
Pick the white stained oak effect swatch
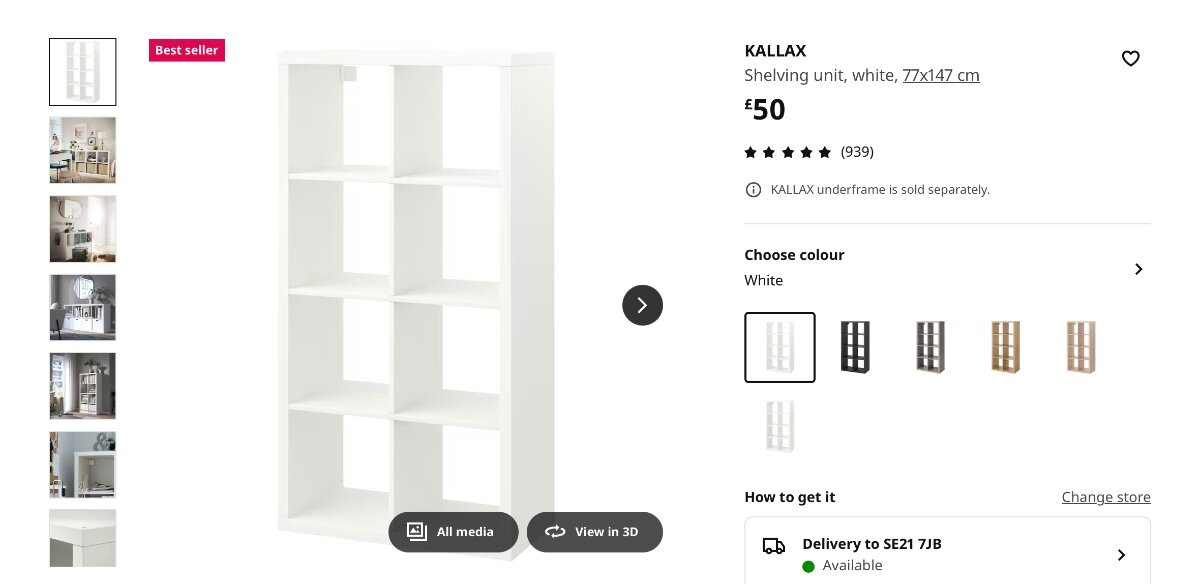click(1080, 347)
